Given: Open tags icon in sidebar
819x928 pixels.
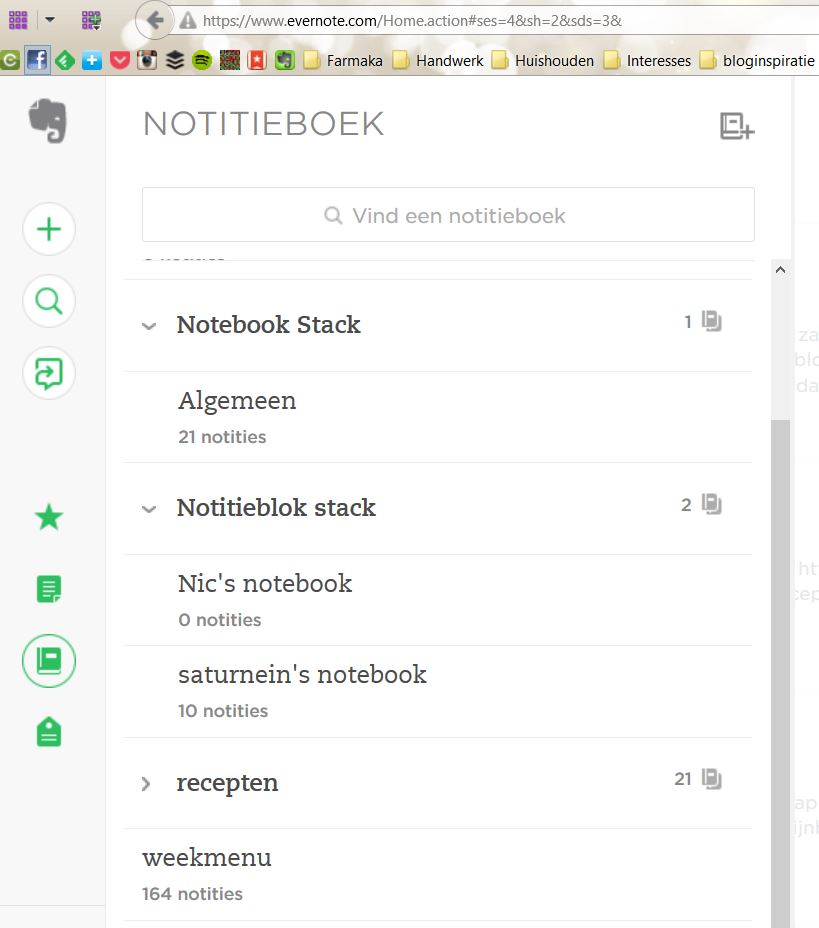Looking at the screenshot, I should [x=49, y=733].
